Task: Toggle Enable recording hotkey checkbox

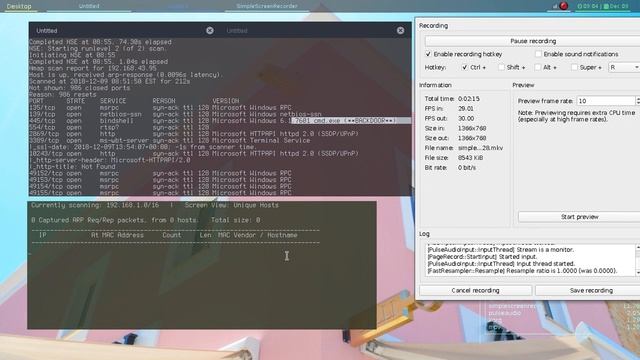Action: [x=428, y=54]
